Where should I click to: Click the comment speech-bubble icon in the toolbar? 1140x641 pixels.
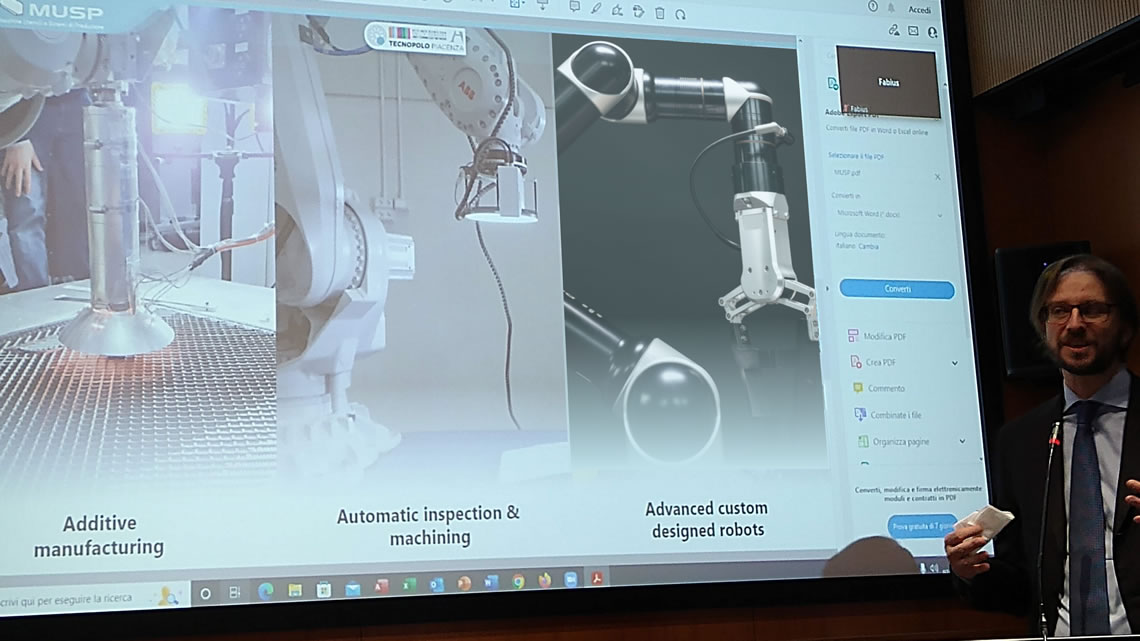[574, 7]
